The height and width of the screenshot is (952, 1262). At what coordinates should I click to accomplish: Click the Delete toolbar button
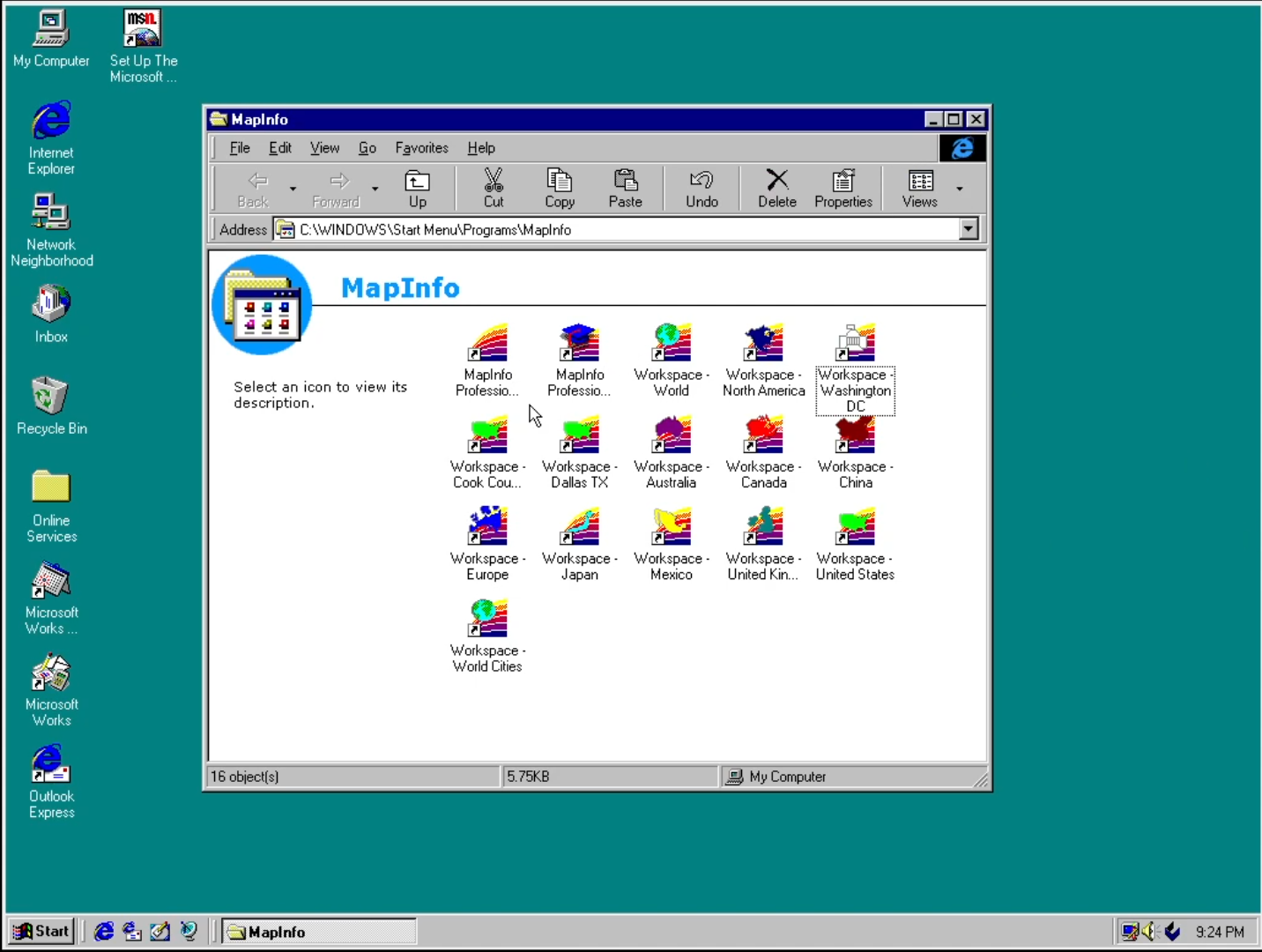(x=777, y=189)
